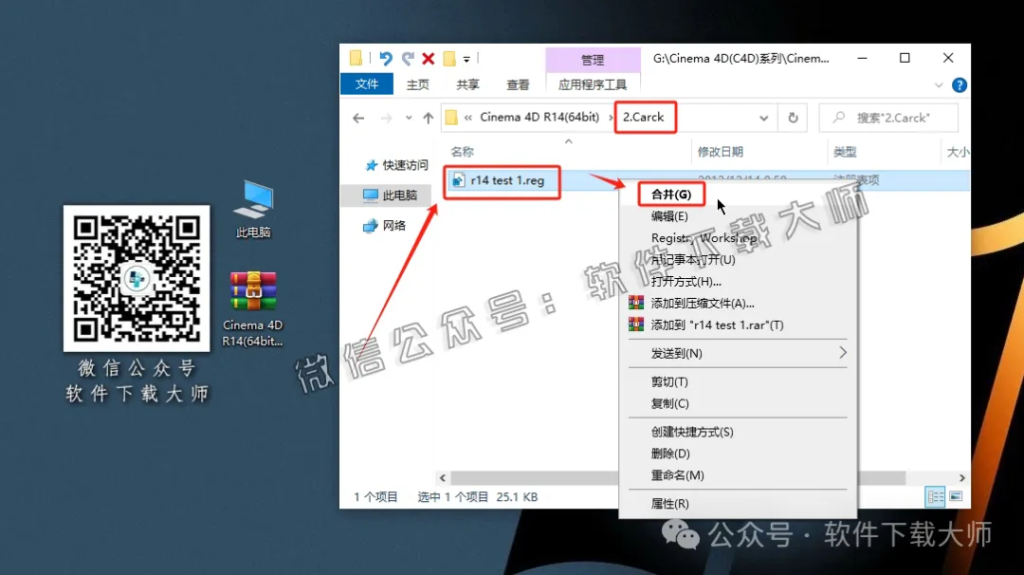Open the 查看 ribbon tab
Image resolution: width=1024 pixels, height=575 pixels.
(518, 85)
